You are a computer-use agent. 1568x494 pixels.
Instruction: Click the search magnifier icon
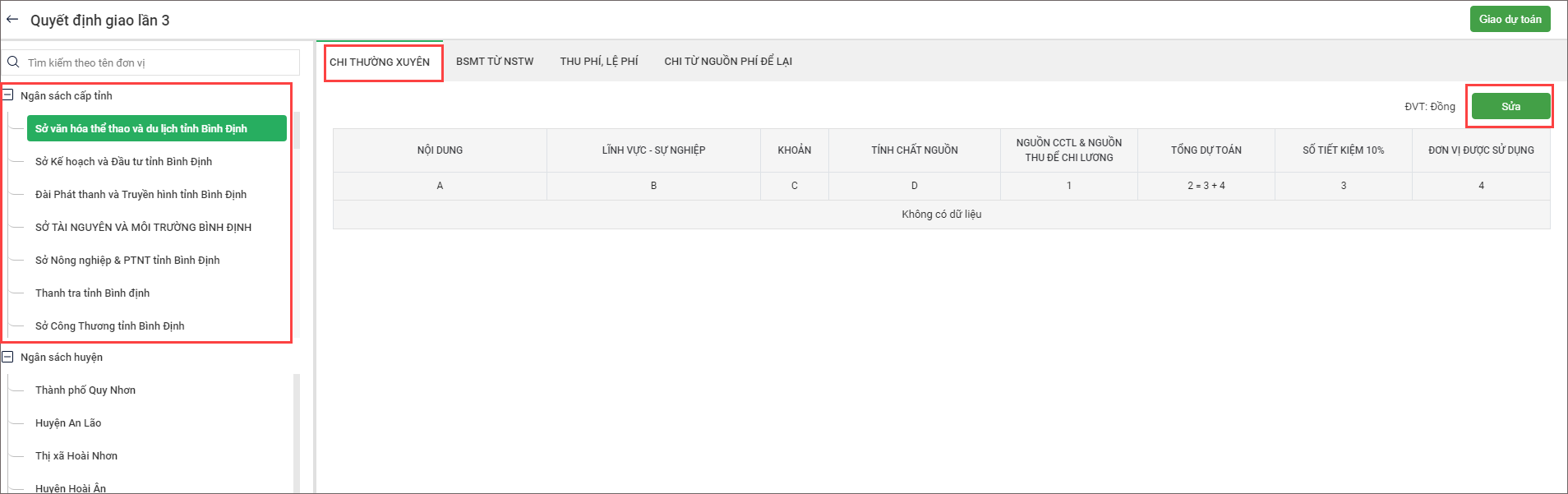(x=13, y=62)
